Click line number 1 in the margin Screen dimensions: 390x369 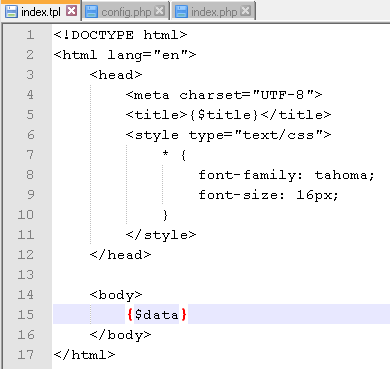(x=30, y=35)
